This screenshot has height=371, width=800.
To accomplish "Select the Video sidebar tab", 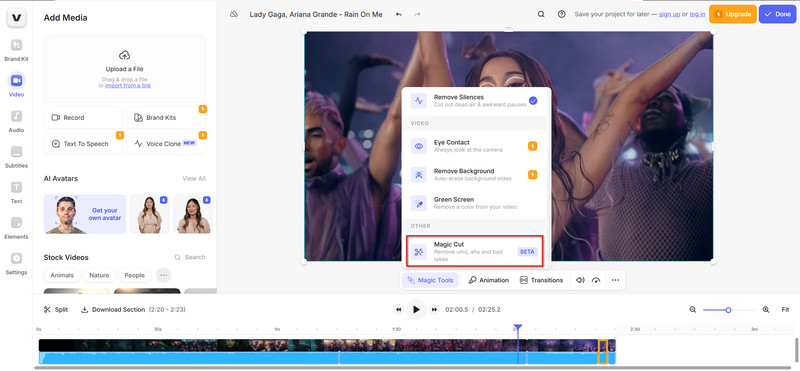I will click(x=16, y=85).
